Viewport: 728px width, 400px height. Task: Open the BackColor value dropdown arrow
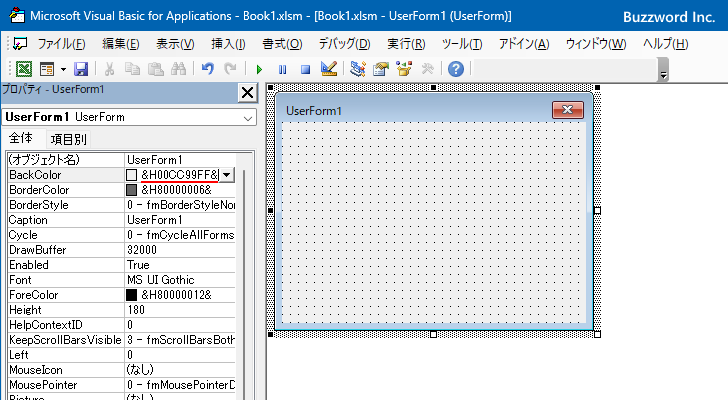(x=226, y=175)
